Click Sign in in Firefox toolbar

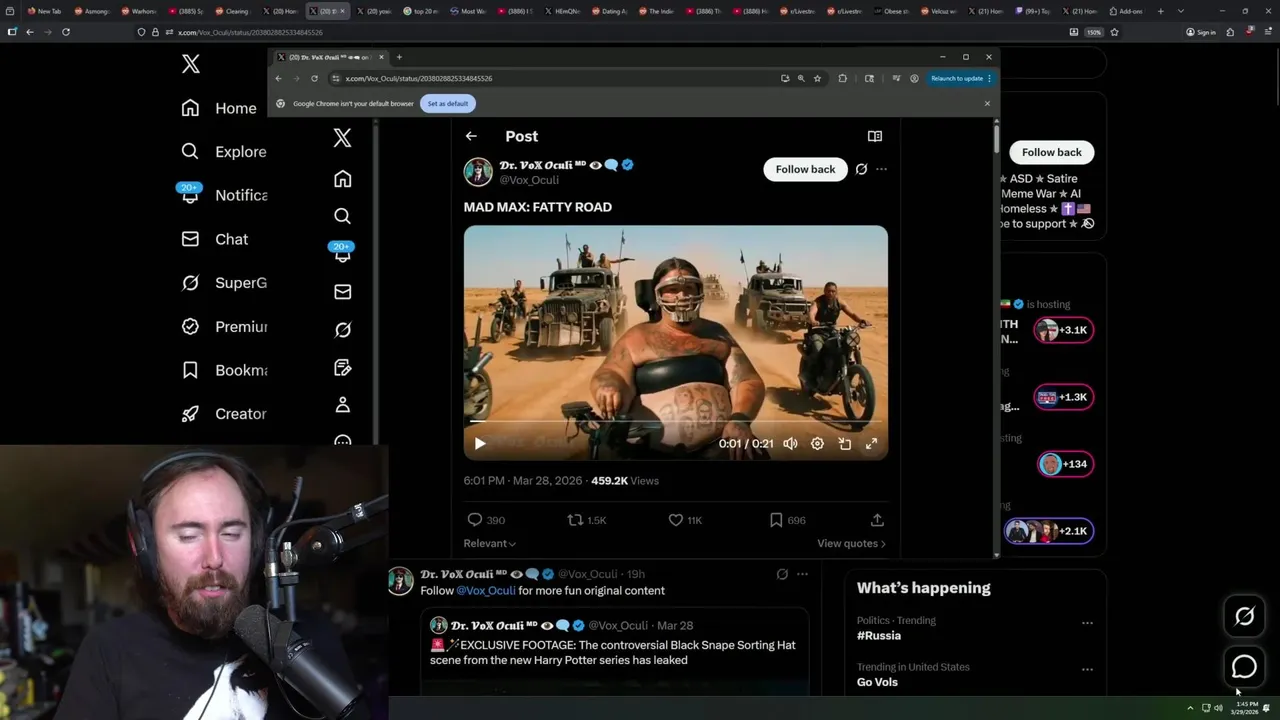tap(1201, 32)
